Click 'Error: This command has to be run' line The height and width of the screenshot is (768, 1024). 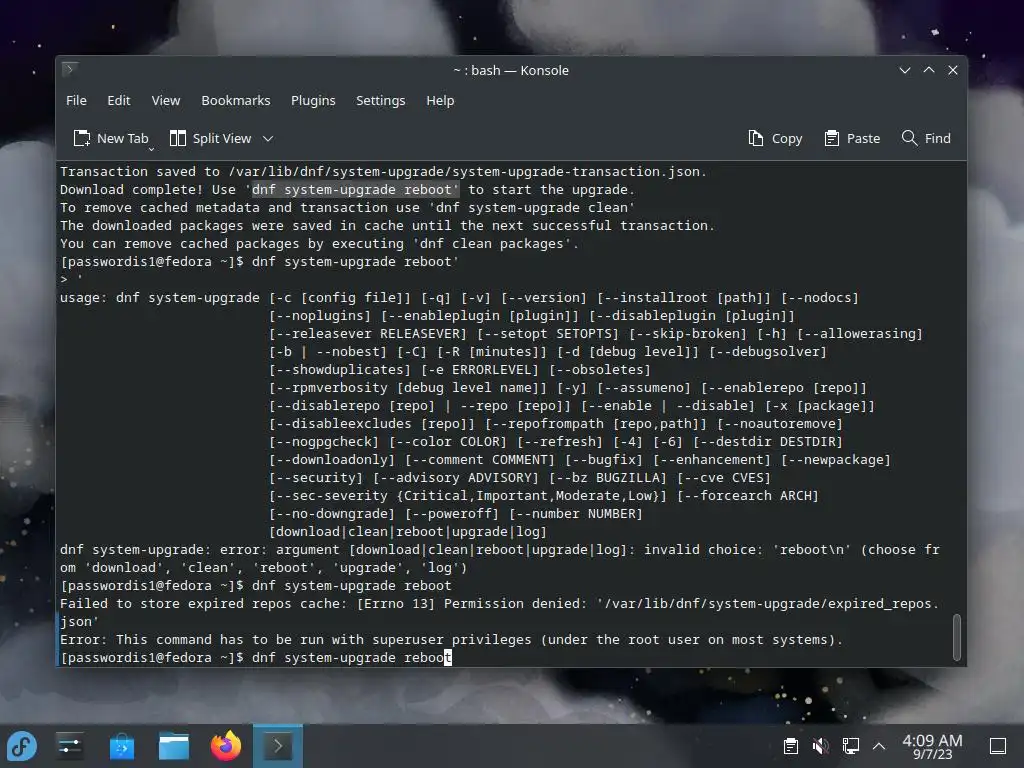(x=451, y=640)
